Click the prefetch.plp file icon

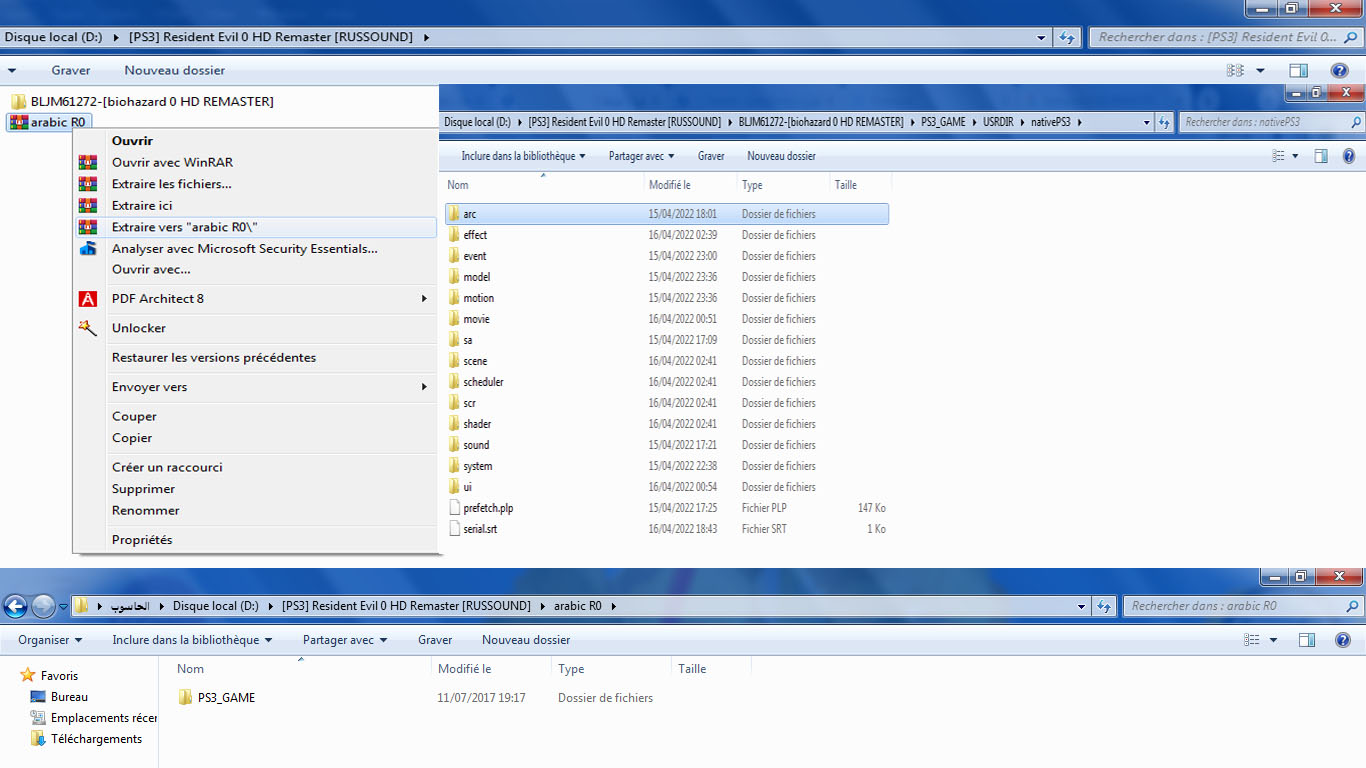point(454,508)
